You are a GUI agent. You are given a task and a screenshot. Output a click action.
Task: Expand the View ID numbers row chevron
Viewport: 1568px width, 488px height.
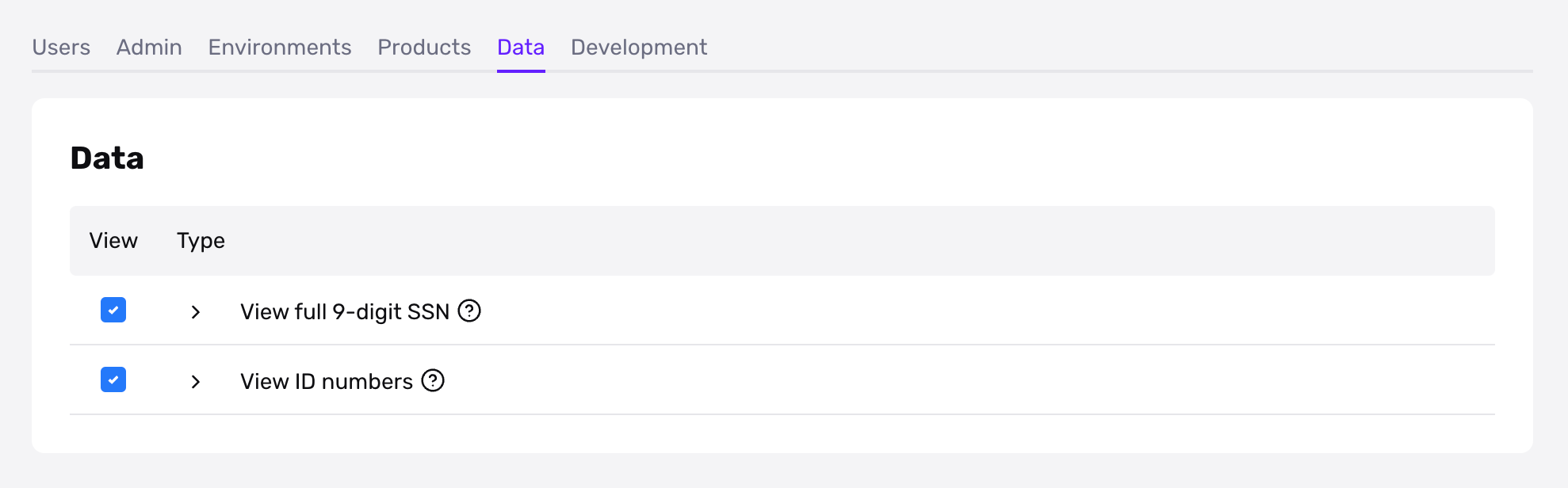196,382
